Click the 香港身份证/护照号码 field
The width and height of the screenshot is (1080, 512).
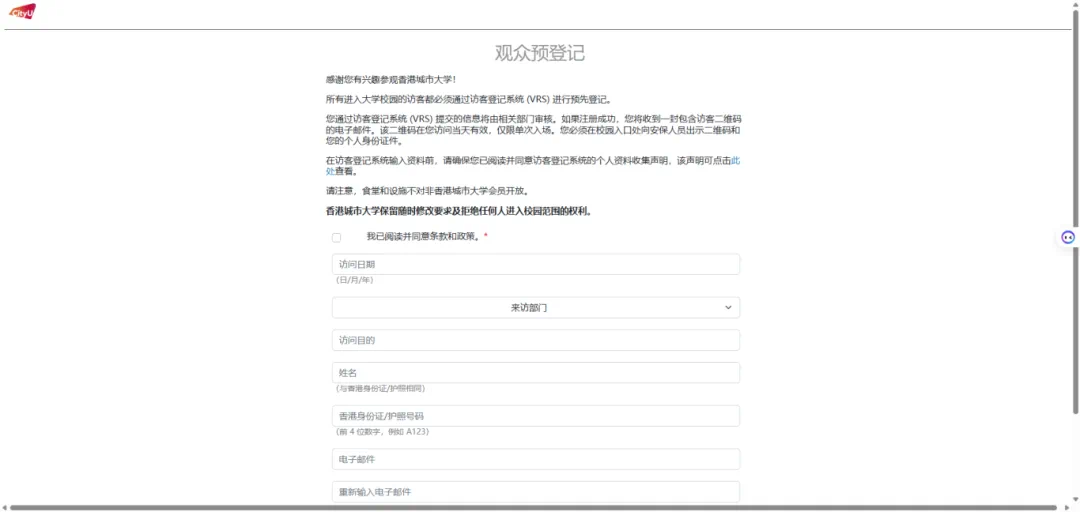point(535,416)
